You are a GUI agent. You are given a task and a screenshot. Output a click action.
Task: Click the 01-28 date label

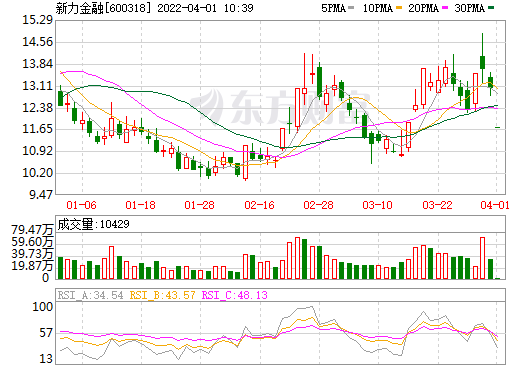point(199,205)
